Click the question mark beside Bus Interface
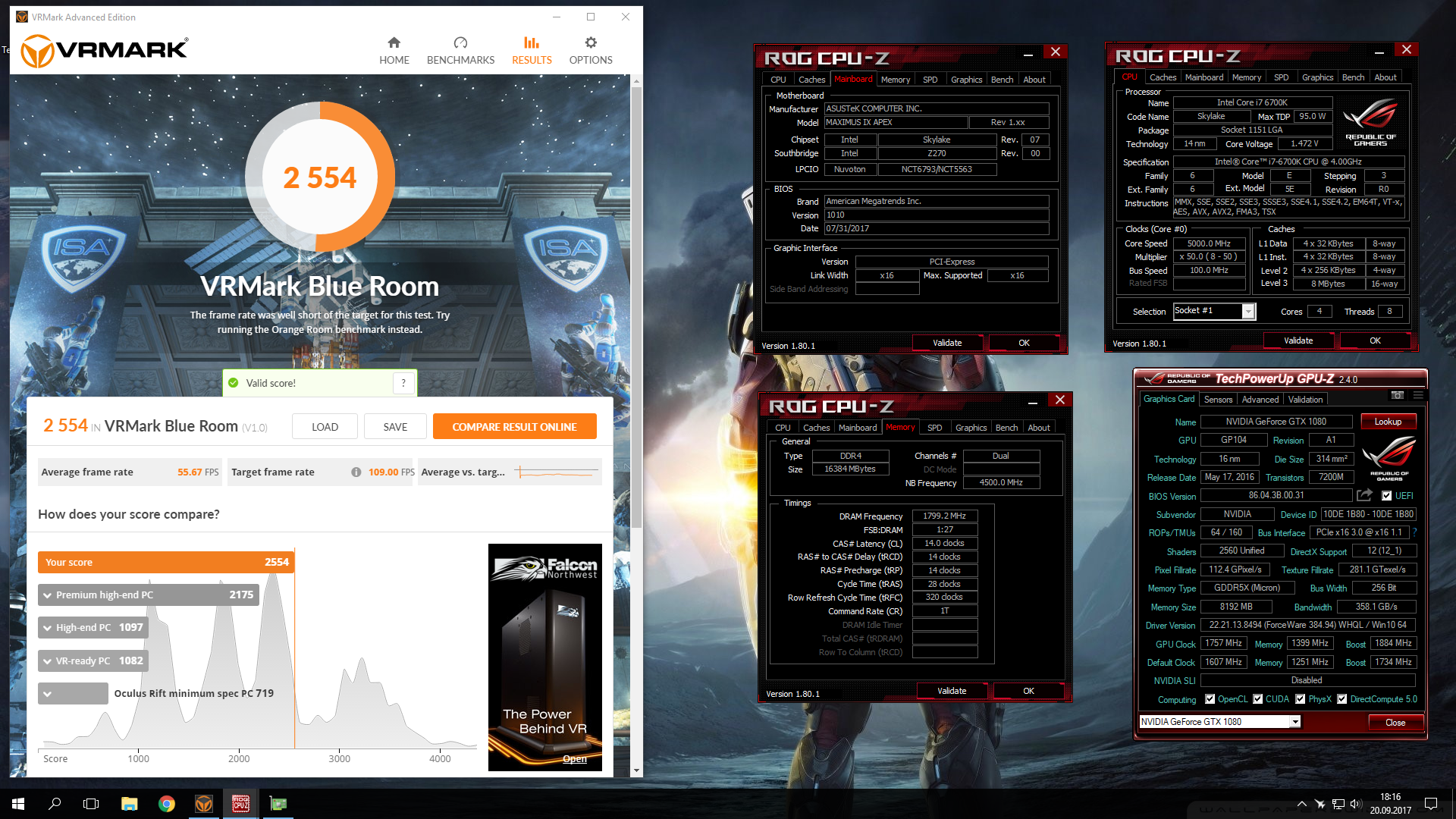Image resolution: width=1456 pixels, height=819 pixels. [1415, 532]
